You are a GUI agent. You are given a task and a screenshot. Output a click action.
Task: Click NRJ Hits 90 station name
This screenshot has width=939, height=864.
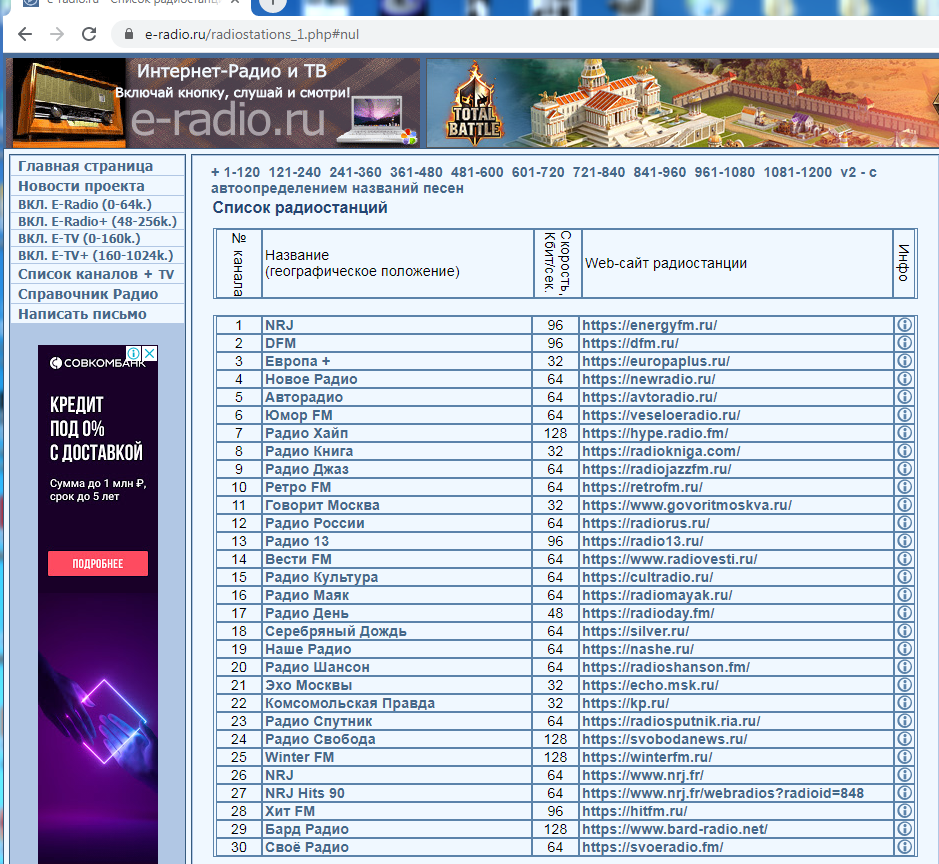305,793
